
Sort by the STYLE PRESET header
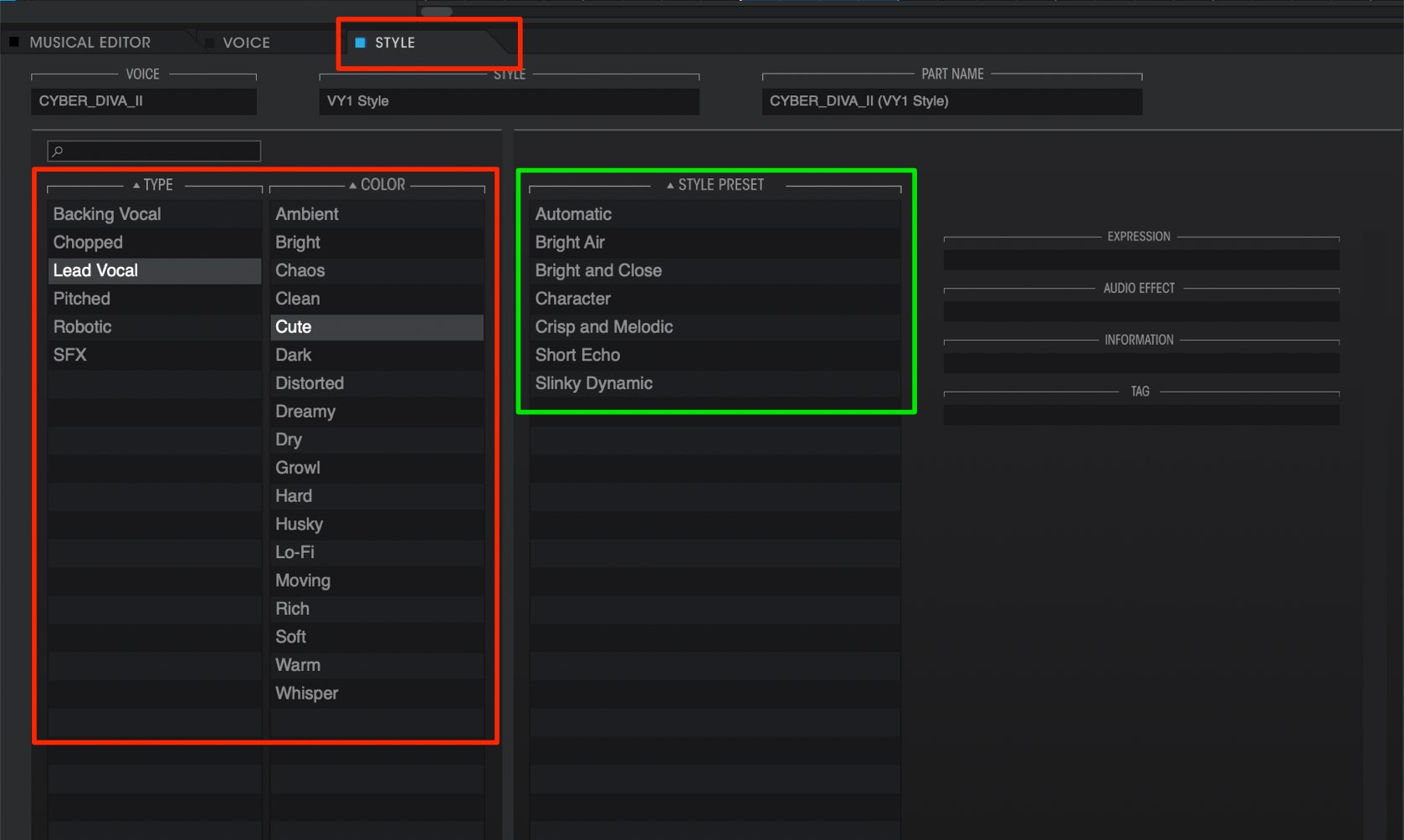[715, 184]
